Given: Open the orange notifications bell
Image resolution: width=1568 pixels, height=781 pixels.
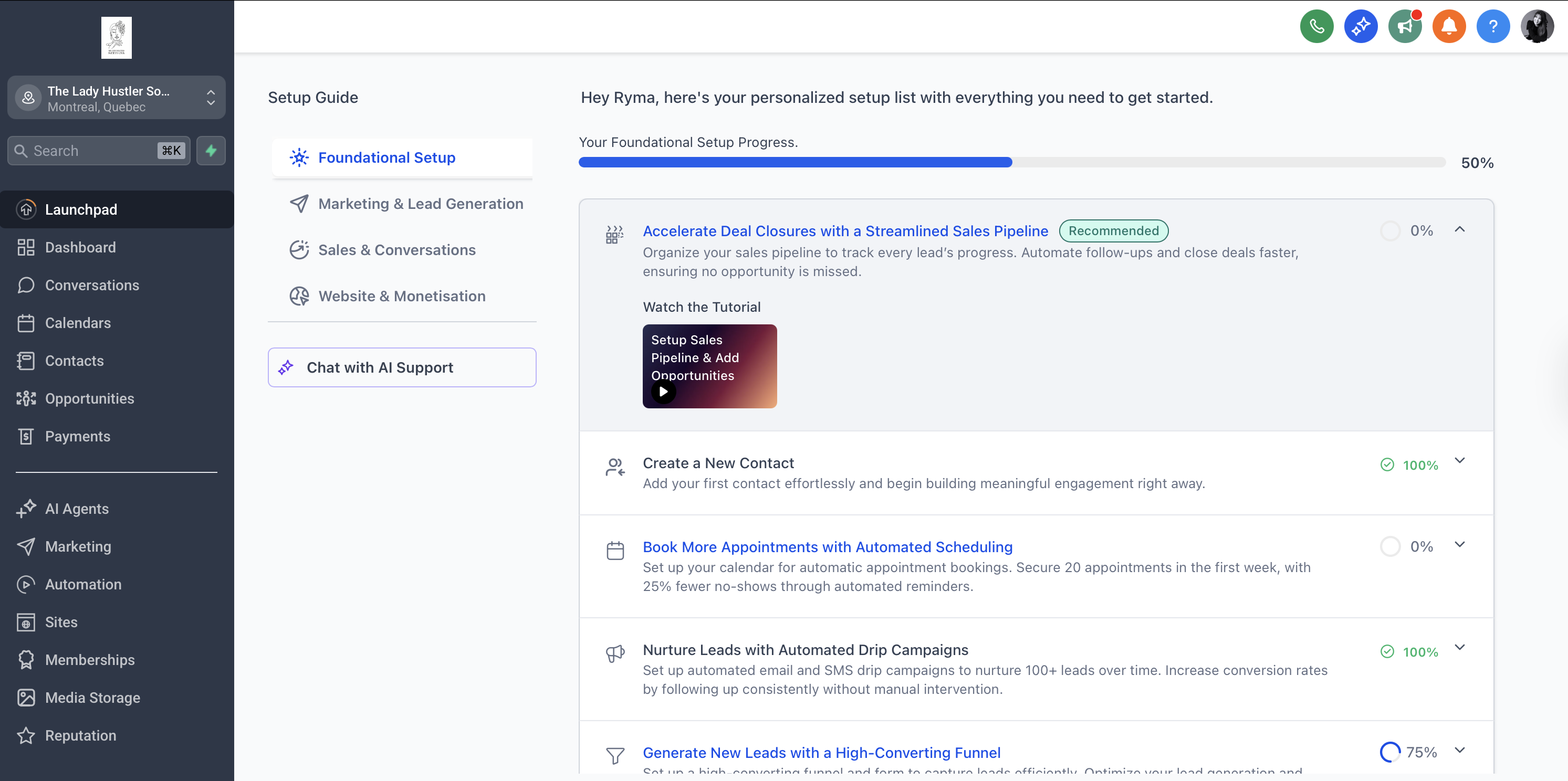Looking at the screenshot, I should (1449, 26).
